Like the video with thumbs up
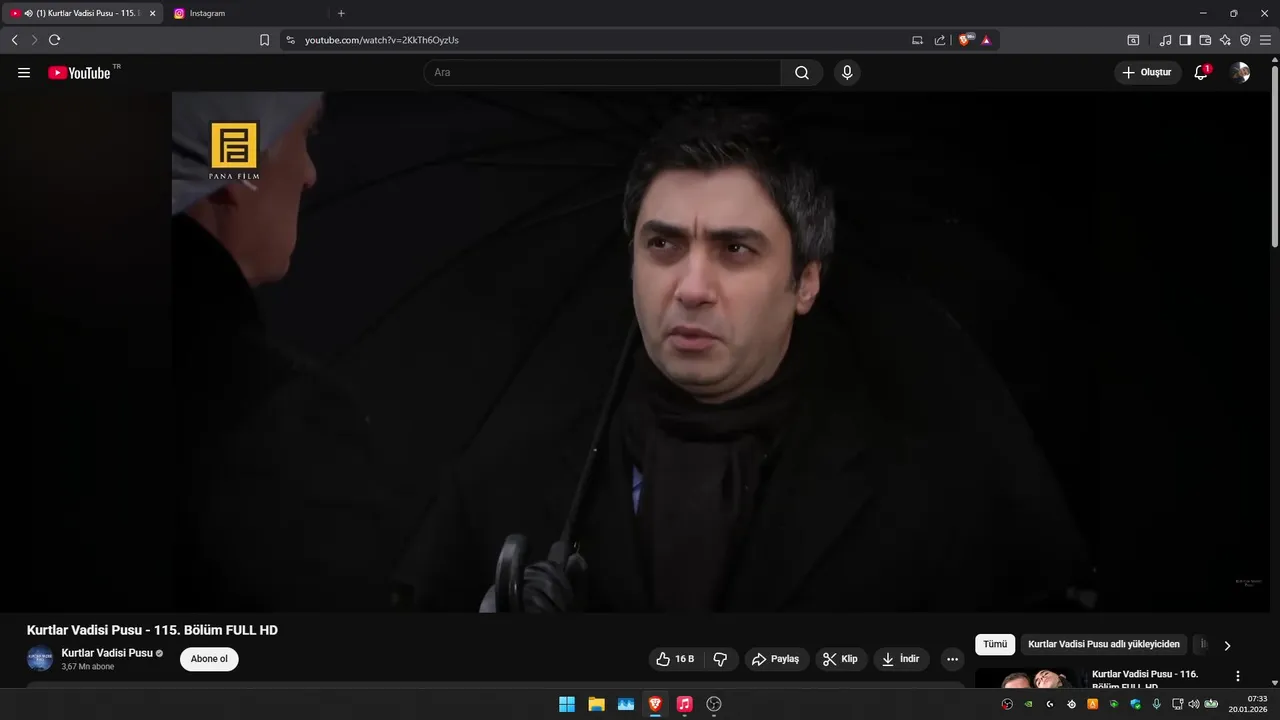The width and height of the screenshot is (1280, 720). 676,659
